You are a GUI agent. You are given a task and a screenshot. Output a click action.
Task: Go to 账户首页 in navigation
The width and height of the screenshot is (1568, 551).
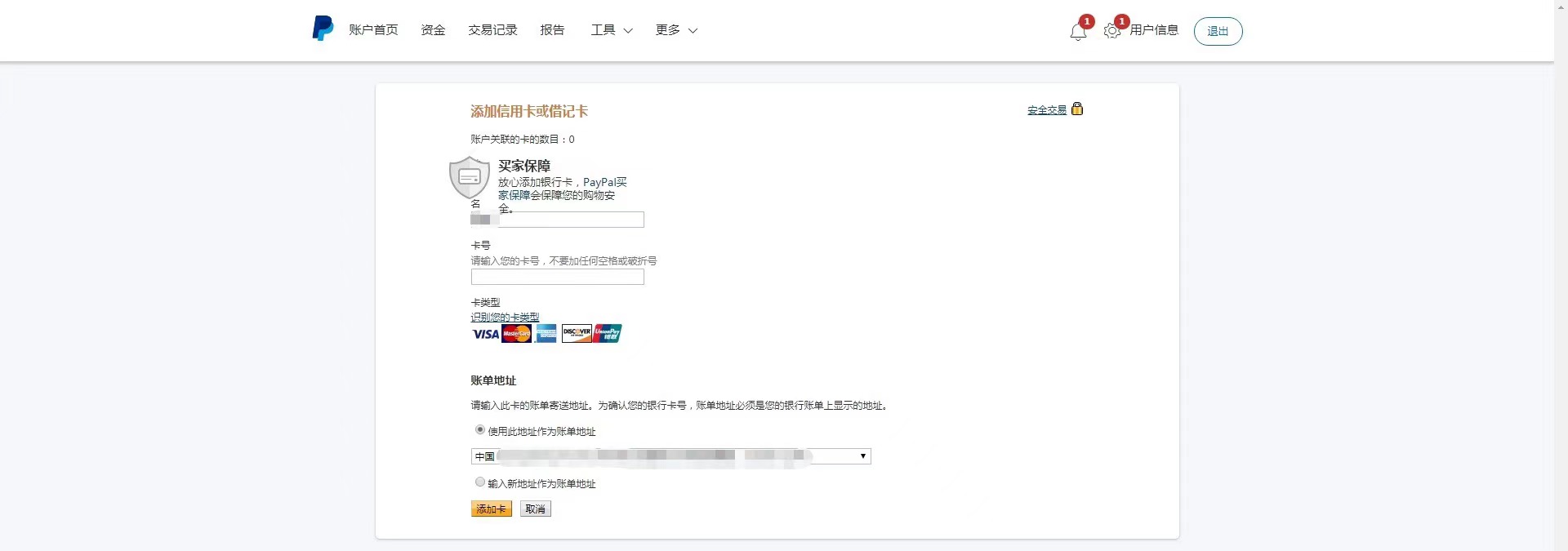click(373, 30)
